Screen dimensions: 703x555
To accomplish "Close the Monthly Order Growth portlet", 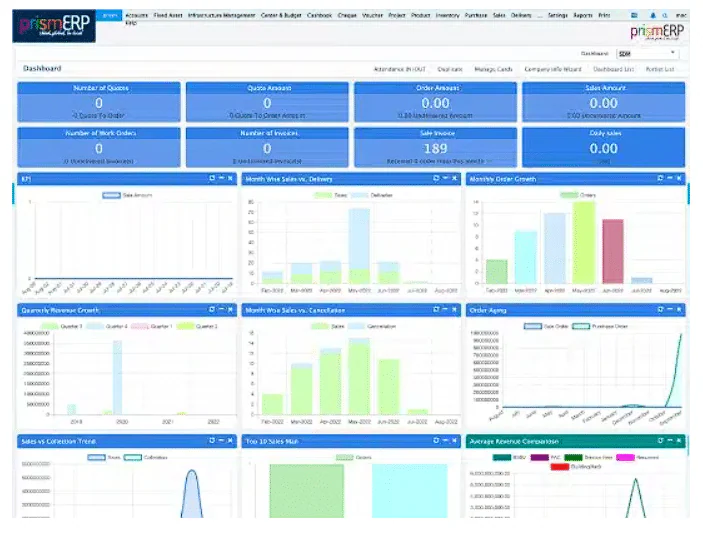I will [679, 178].
